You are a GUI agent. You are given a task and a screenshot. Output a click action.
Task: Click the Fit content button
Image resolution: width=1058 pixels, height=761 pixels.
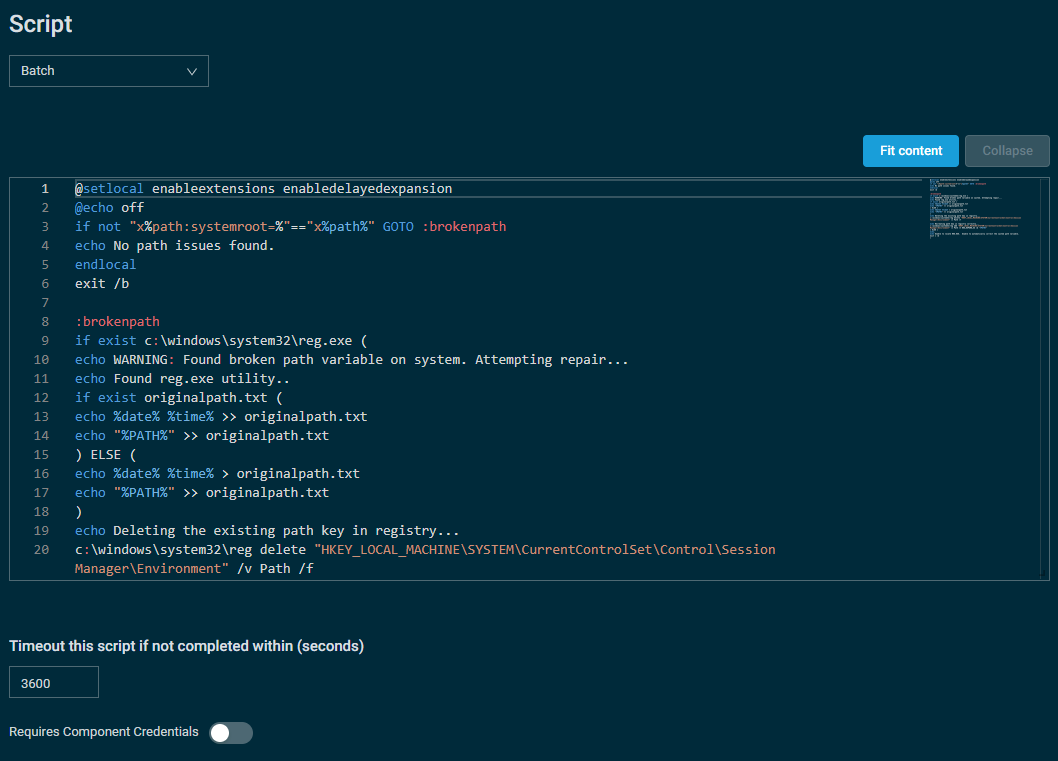[910, 151]
